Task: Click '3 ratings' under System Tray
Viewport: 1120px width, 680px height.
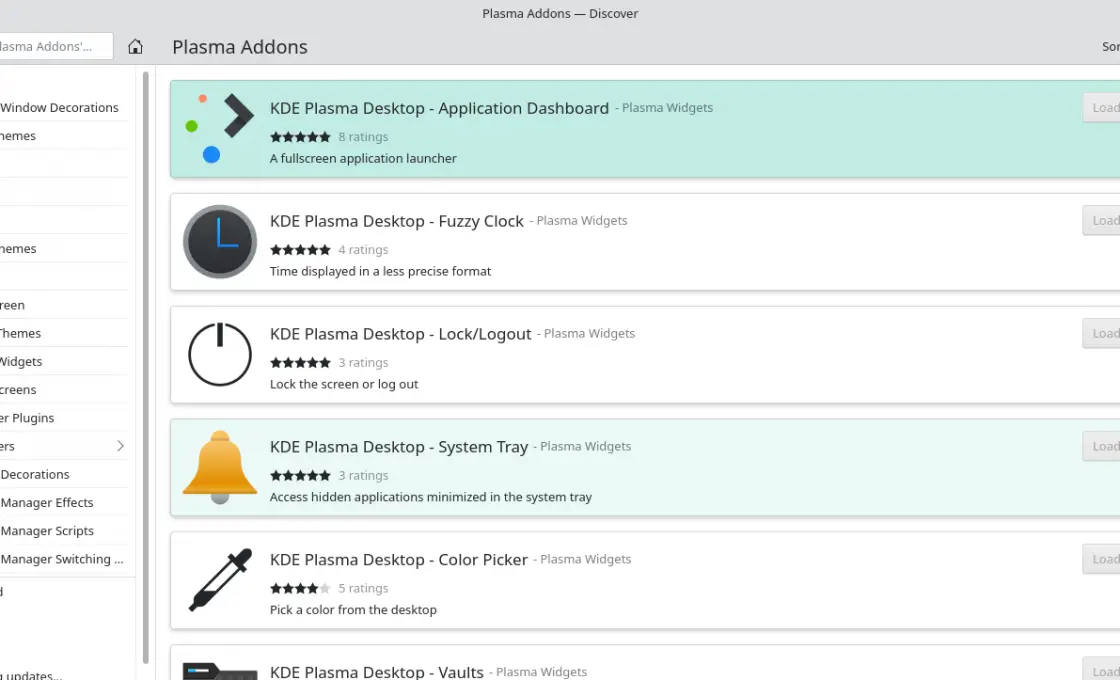Action: click(x=363, y=475)
